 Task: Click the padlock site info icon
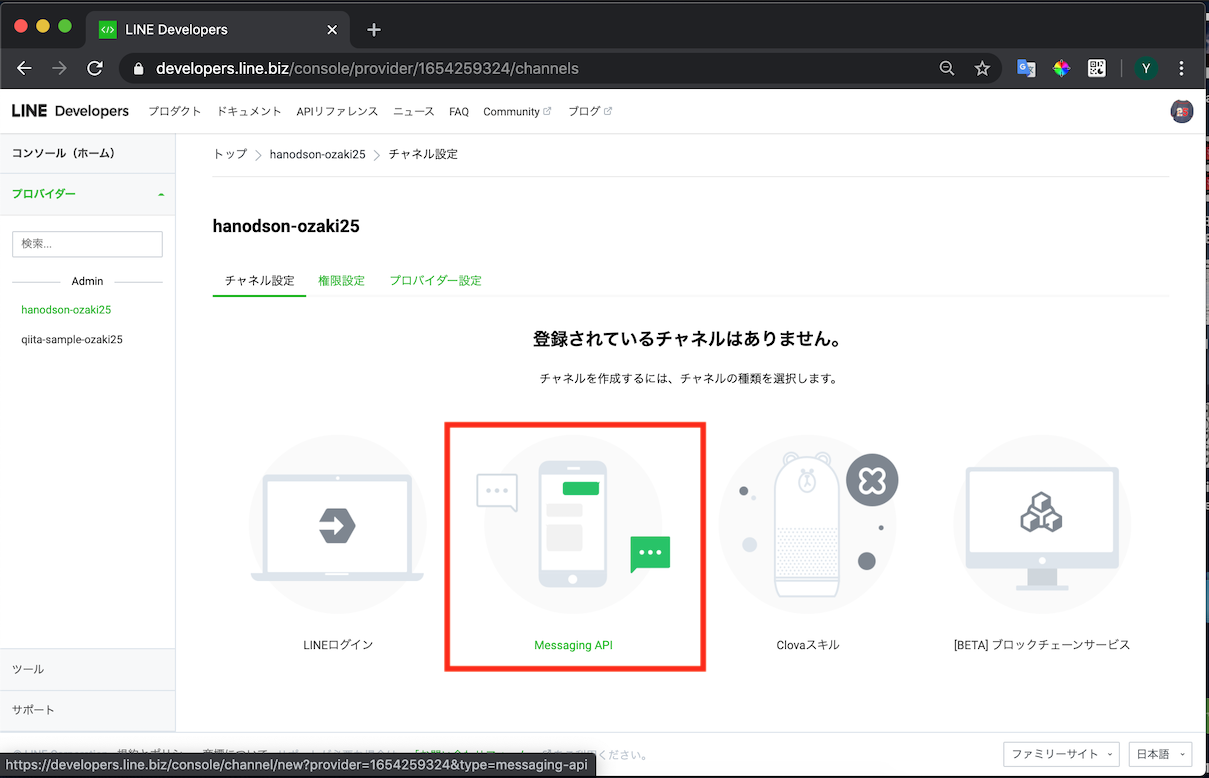pos(139,69)
